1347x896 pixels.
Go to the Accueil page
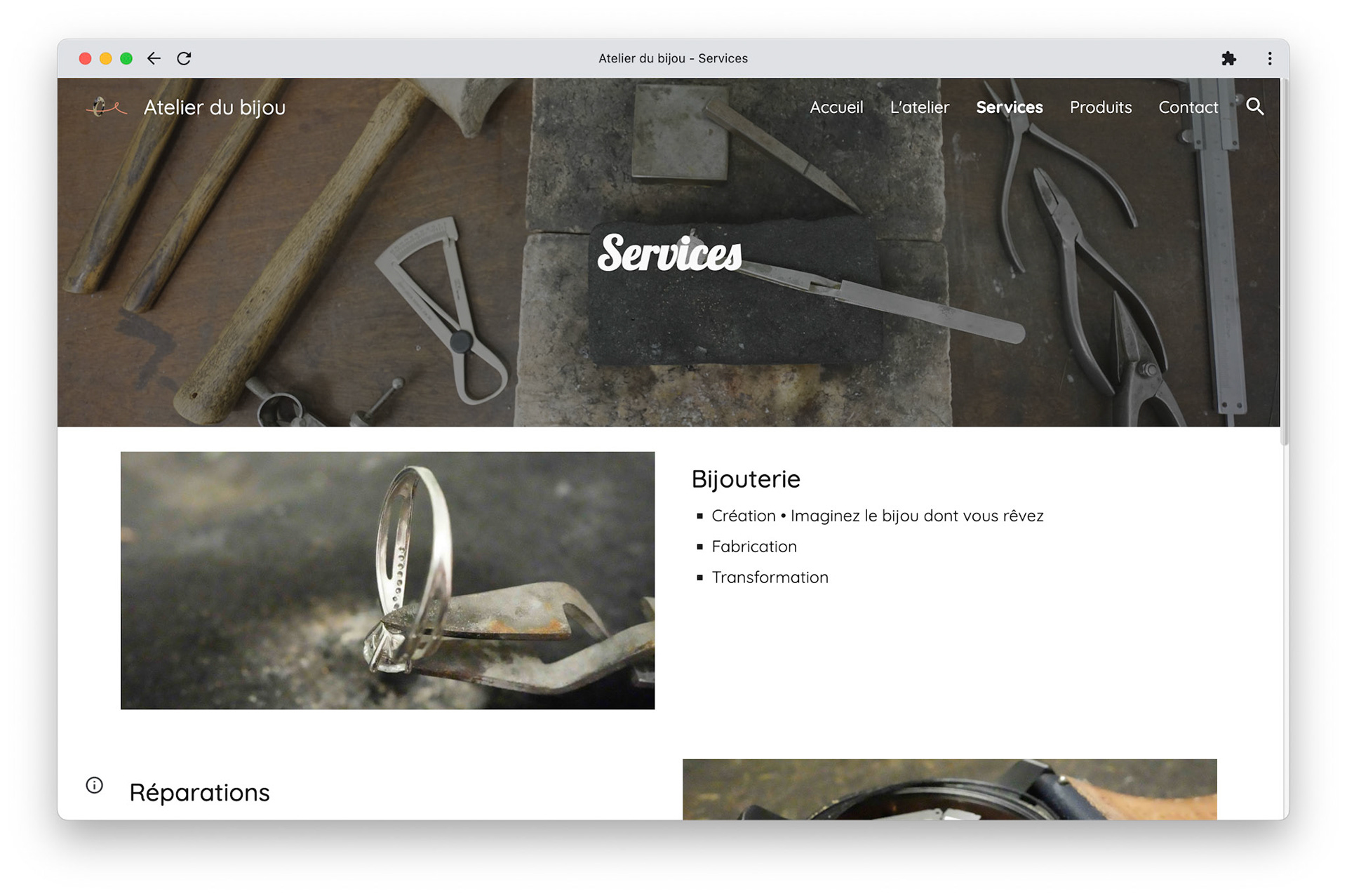pos(836,107)
